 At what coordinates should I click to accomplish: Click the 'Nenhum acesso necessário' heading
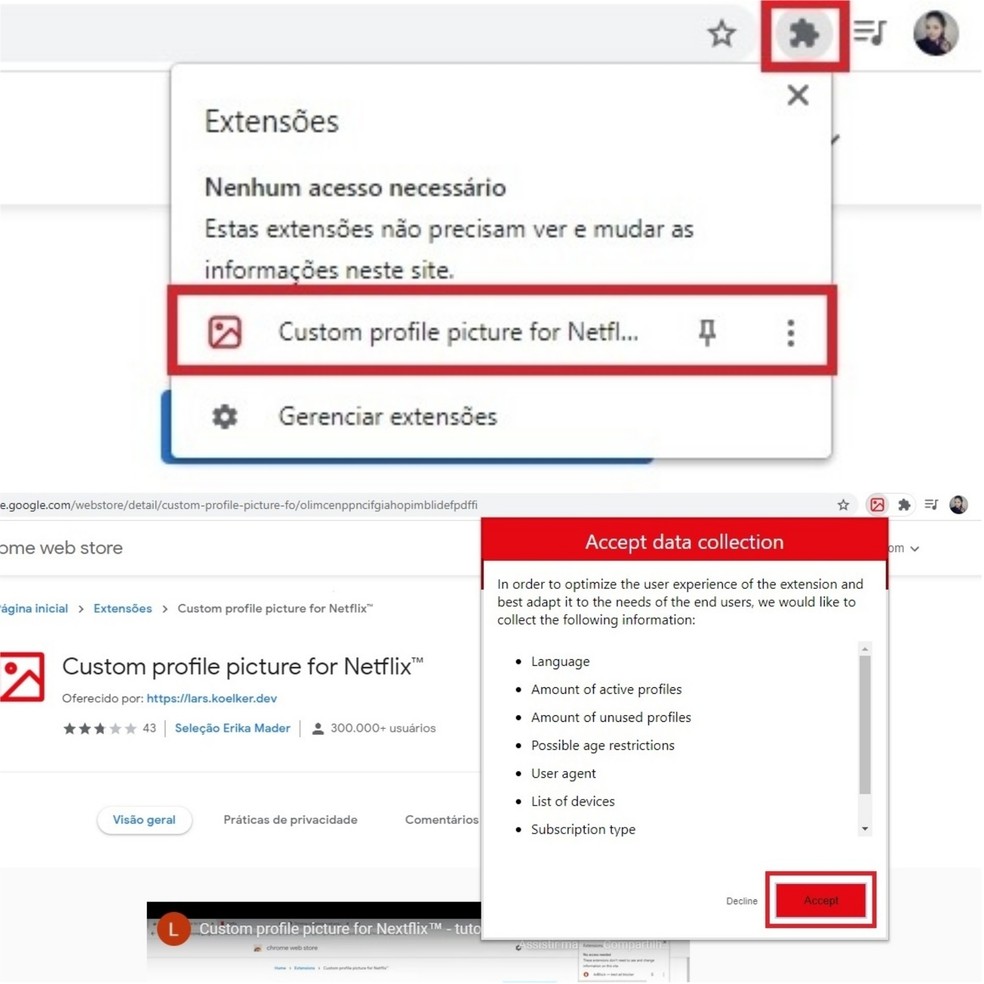pyautogui.click(x=355, y=188)
